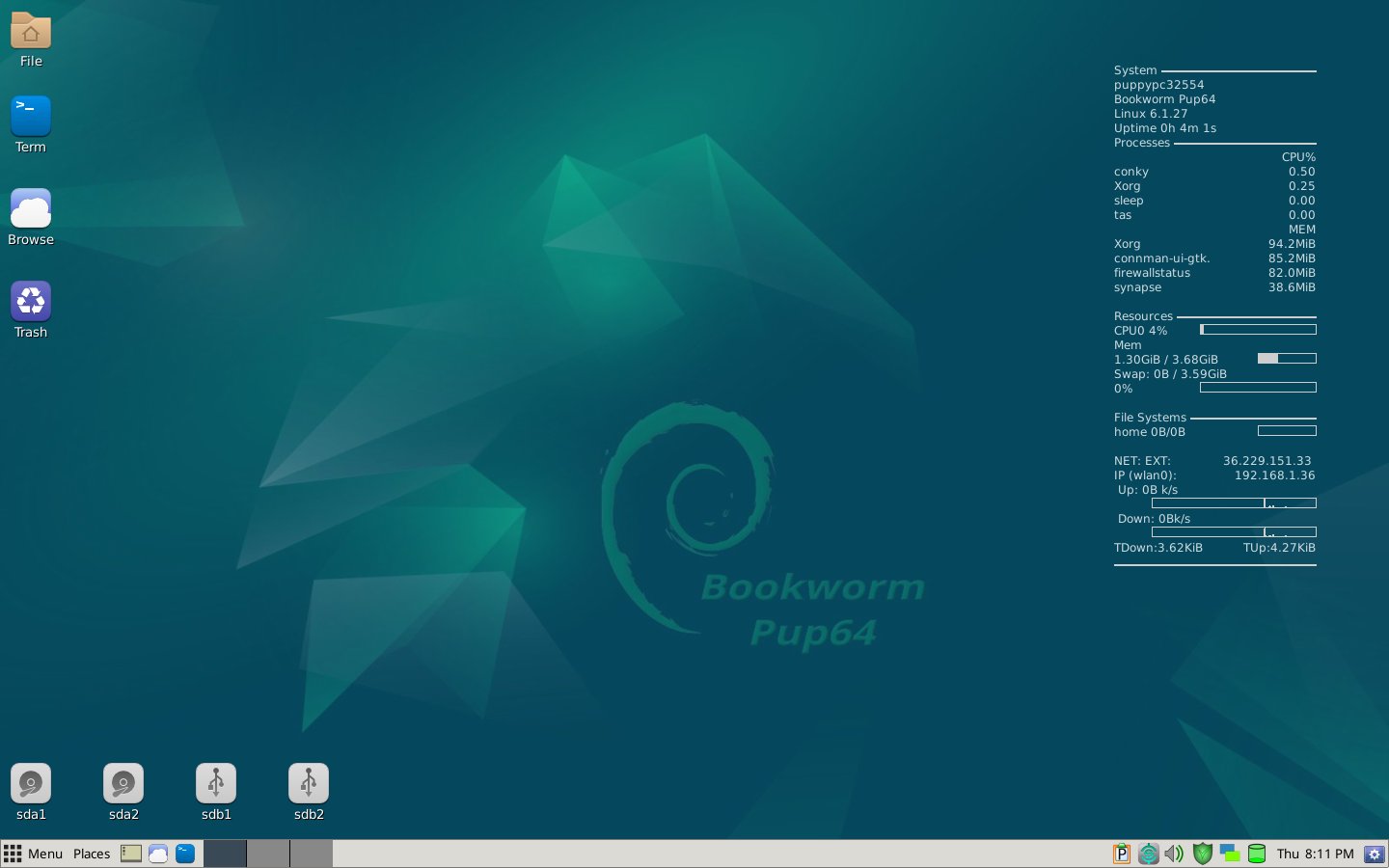This screenshot has width=1389, height=868.
Task: Open the Menu button in the taskbar
Action: pyautogui.click(x=33, y=854)
